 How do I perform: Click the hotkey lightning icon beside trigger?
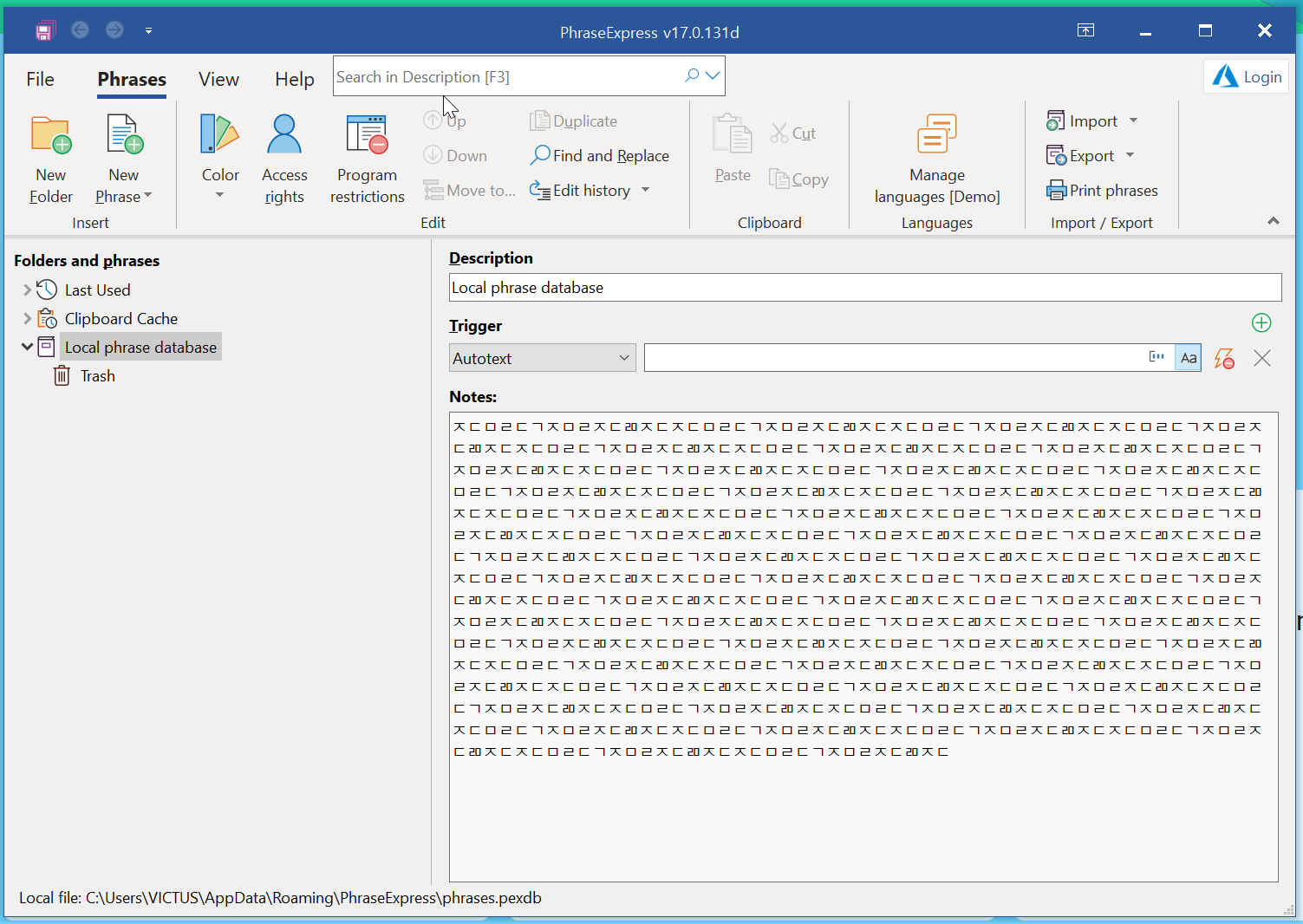coord(1224,359)
